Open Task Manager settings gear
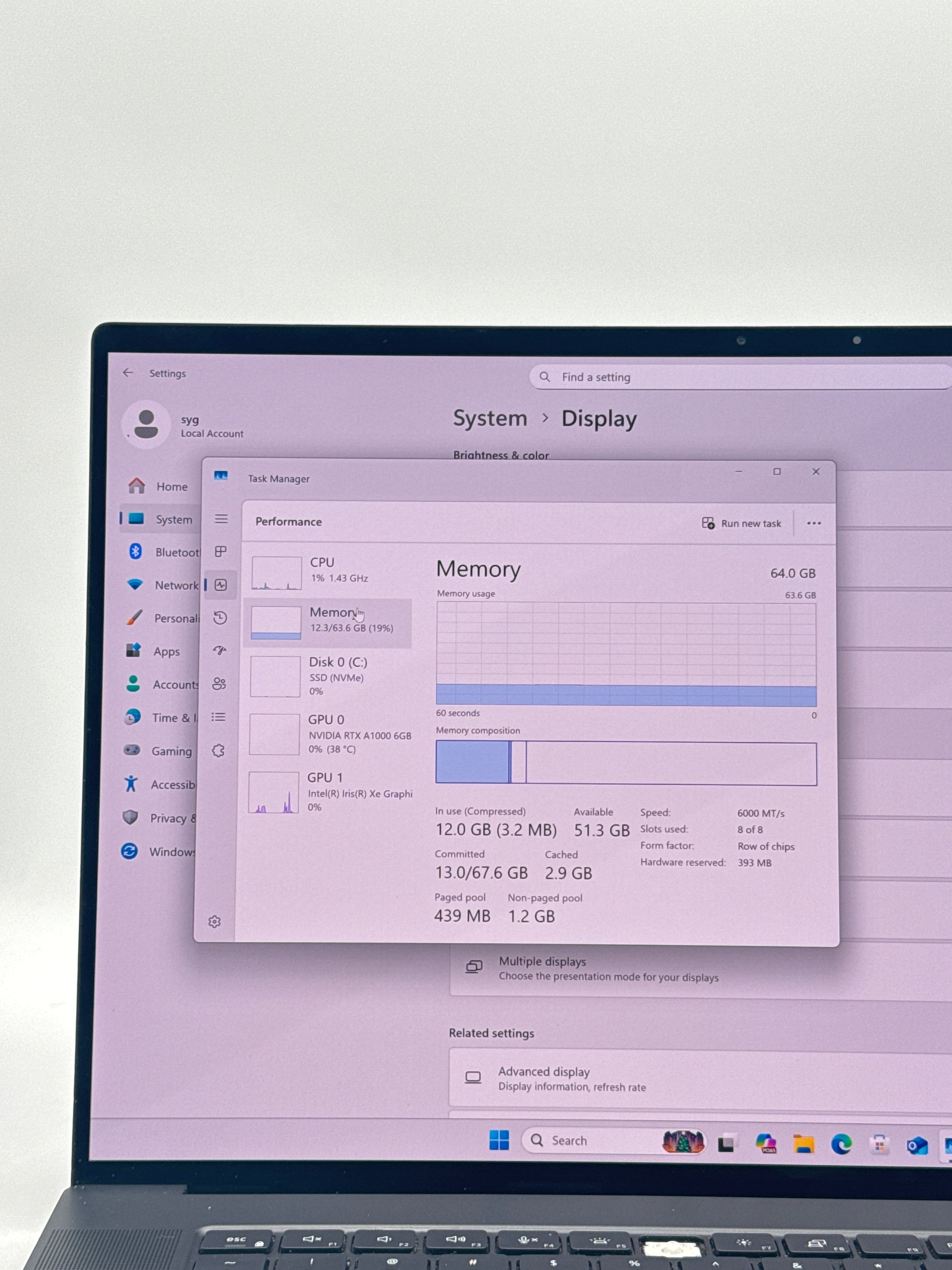Viewport: 952px width, 1270px height. [215, 922]
